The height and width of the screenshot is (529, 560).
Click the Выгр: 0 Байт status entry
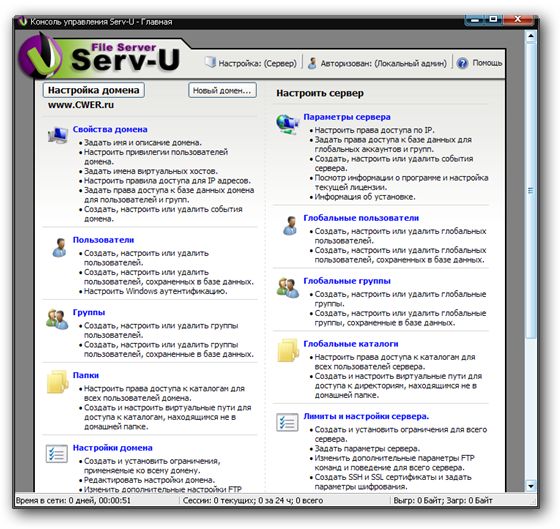click(442, 500)
